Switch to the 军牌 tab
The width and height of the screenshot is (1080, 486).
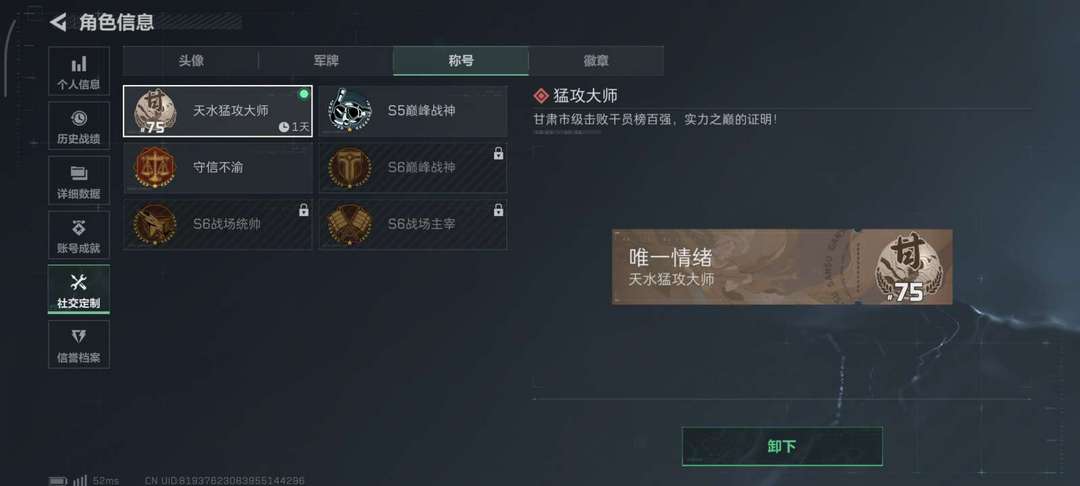pos(326,61)
